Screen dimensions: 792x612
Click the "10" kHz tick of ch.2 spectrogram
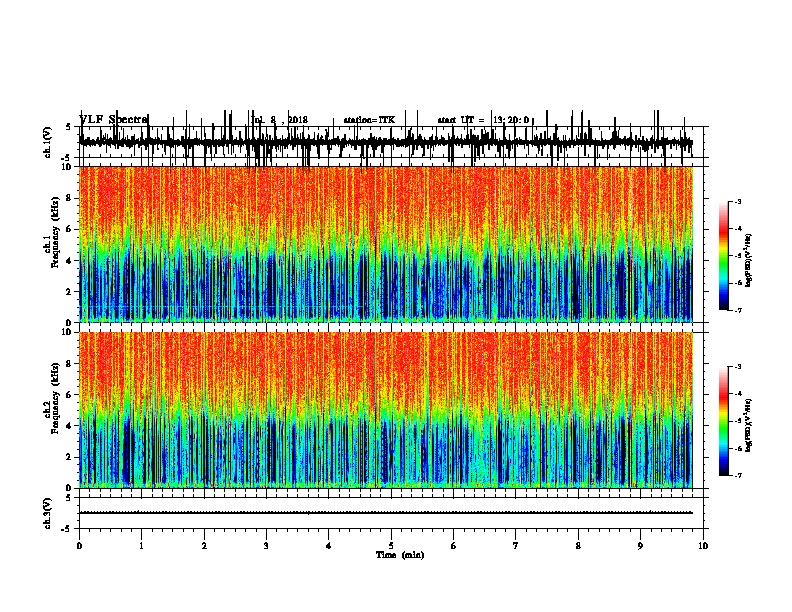(x=66, y=332)
